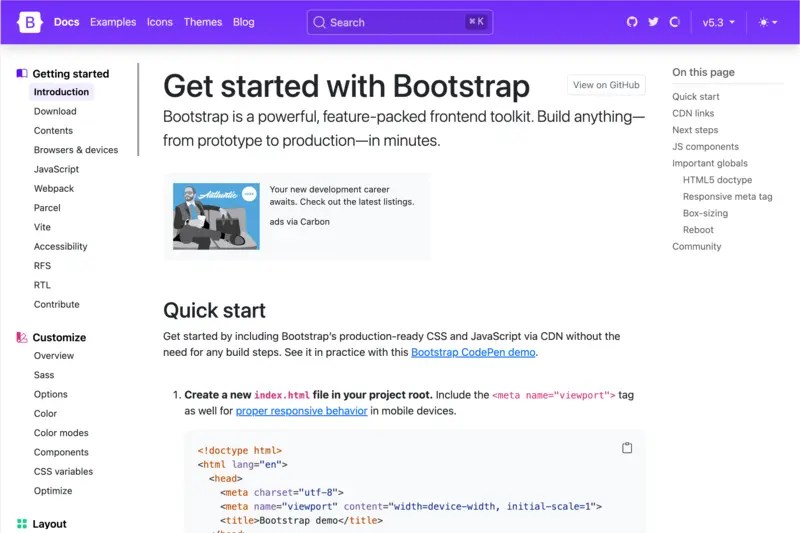The width and height of the screenshot is (800, 533).
Task: Click the Quick start heading
Action: [x=214, y=311]
